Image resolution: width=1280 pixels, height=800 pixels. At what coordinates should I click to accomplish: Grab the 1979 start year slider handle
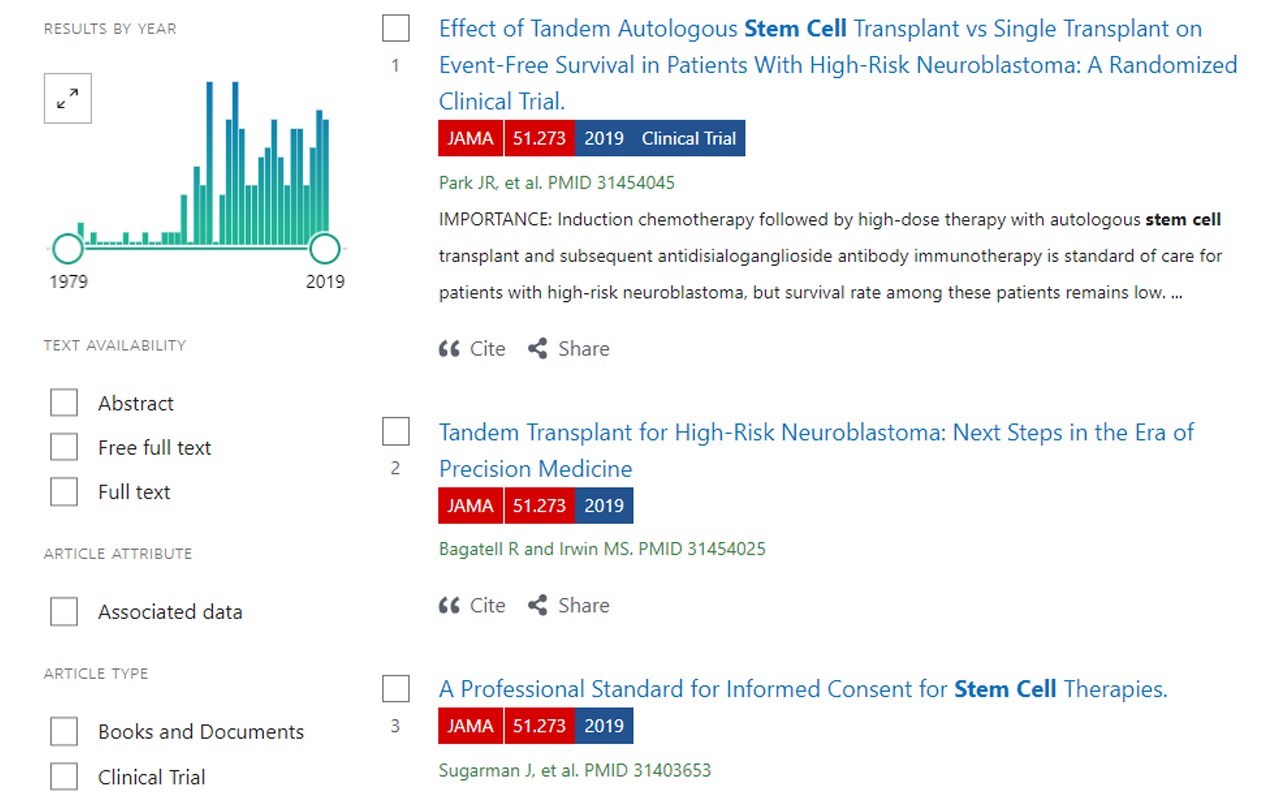(x=67, y=248)
